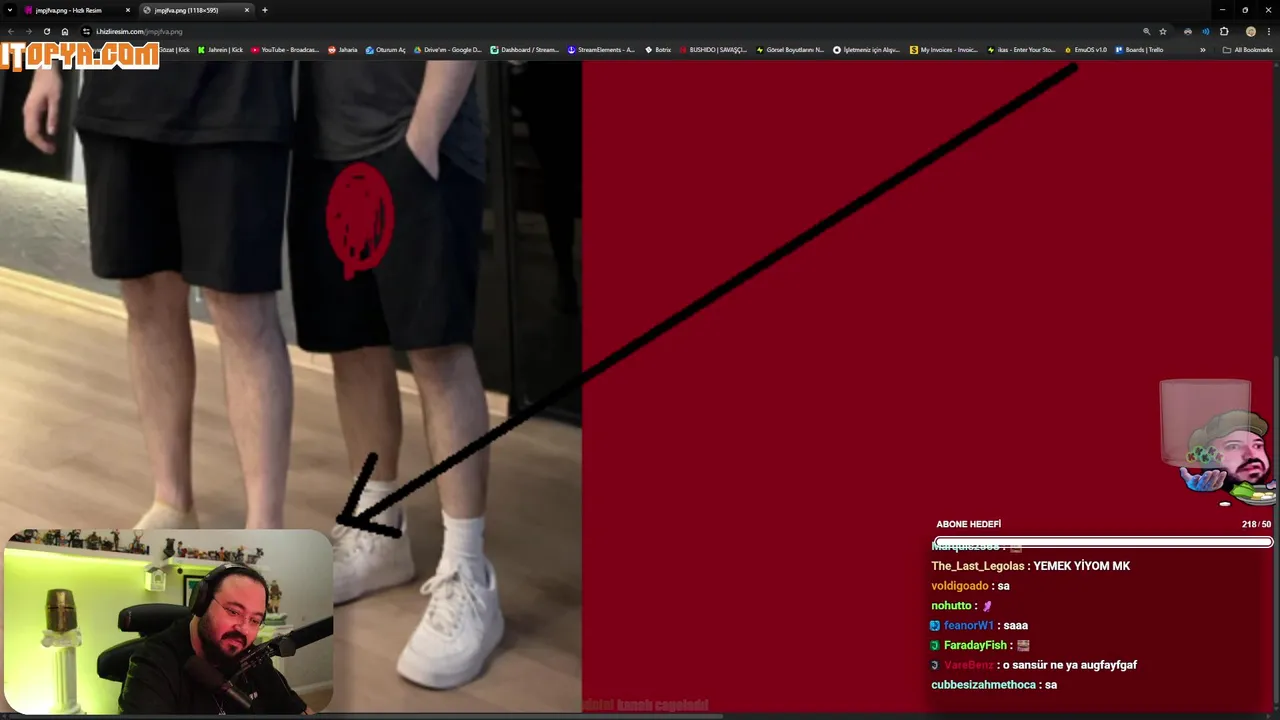Click chat username 'The_Last_Legolas'
1280x720 pixels.
(x=978, y=566)
